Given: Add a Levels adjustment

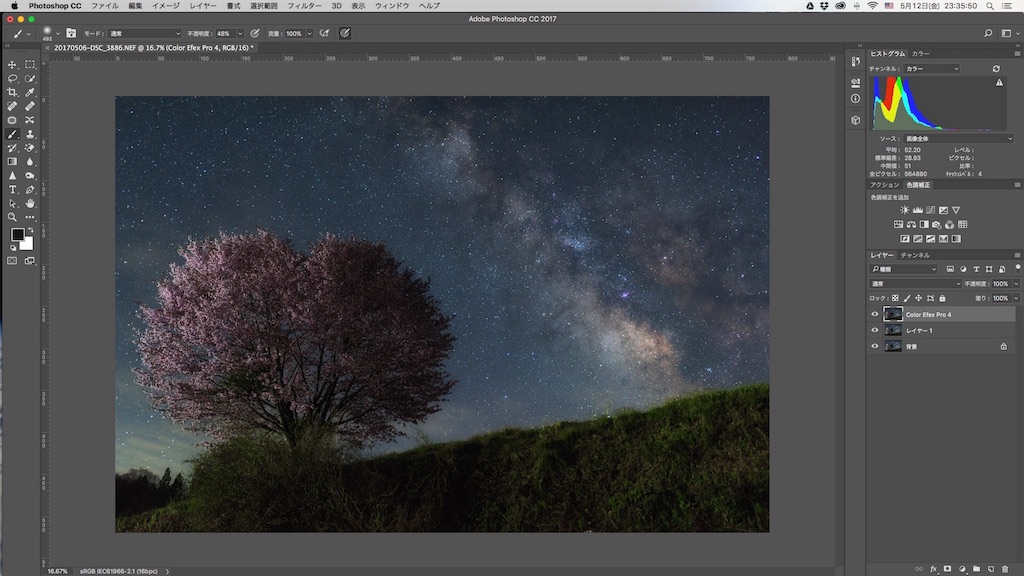Looking at the screenshot, I should point(918,210).
